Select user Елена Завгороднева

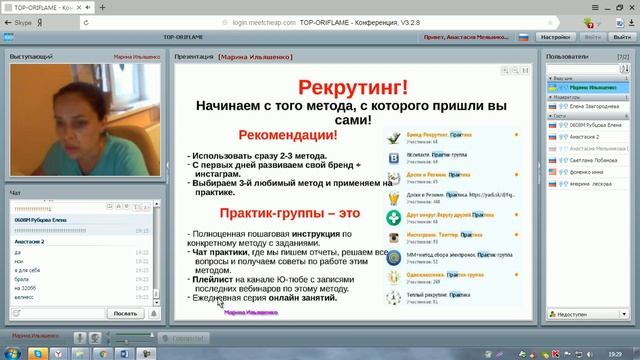coord(588,107)
